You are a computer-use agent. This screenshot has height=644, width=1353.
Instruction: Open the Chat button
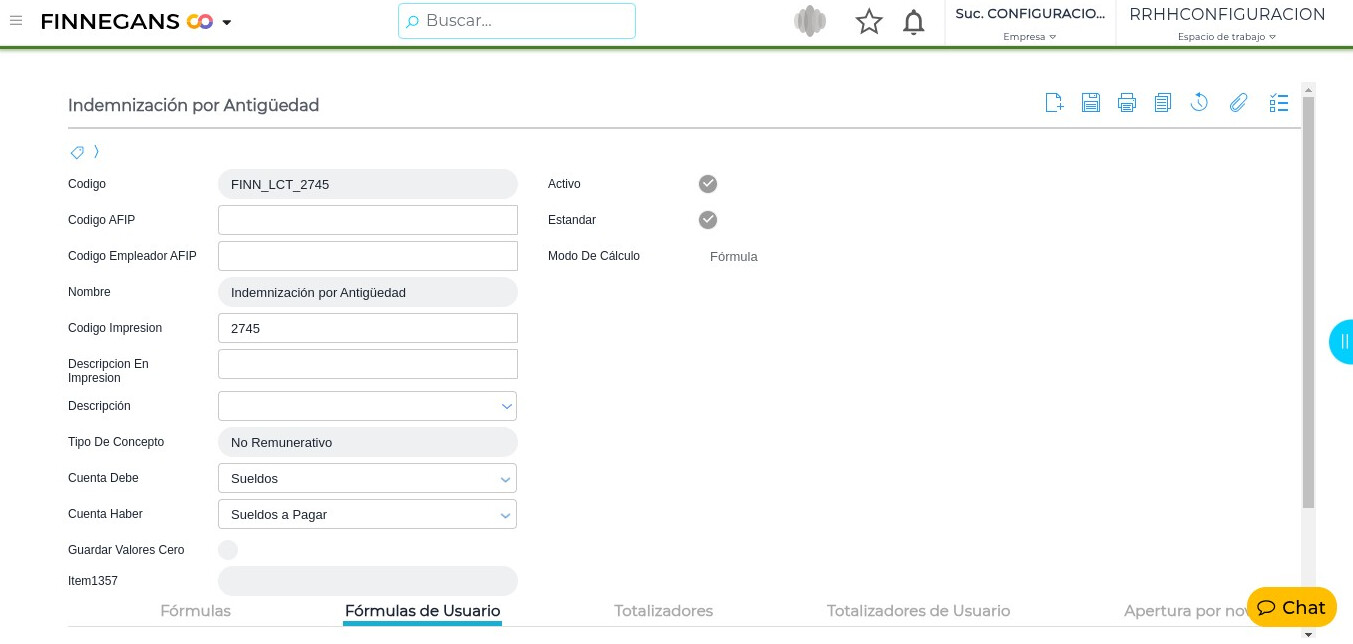tap(1292, 607)
